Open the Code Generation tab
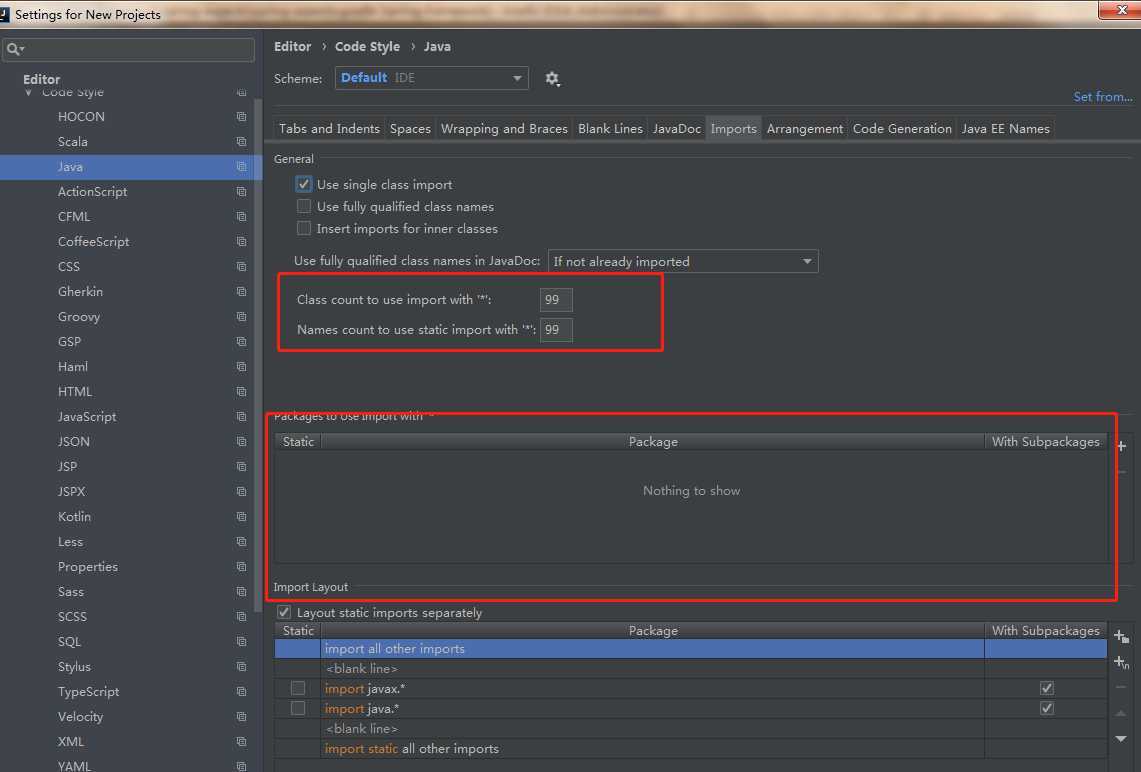 click(x=902, y=129)
